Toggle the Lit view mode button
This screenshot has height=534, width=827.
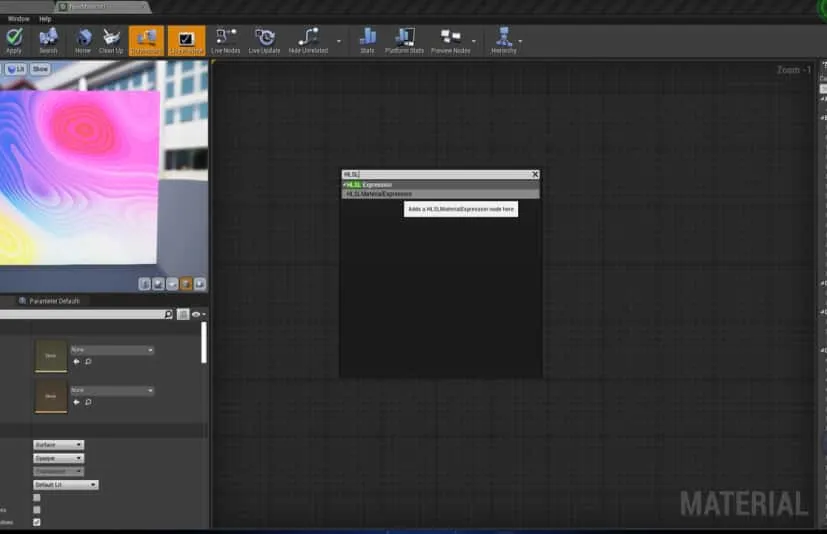[x=16, y=69]
